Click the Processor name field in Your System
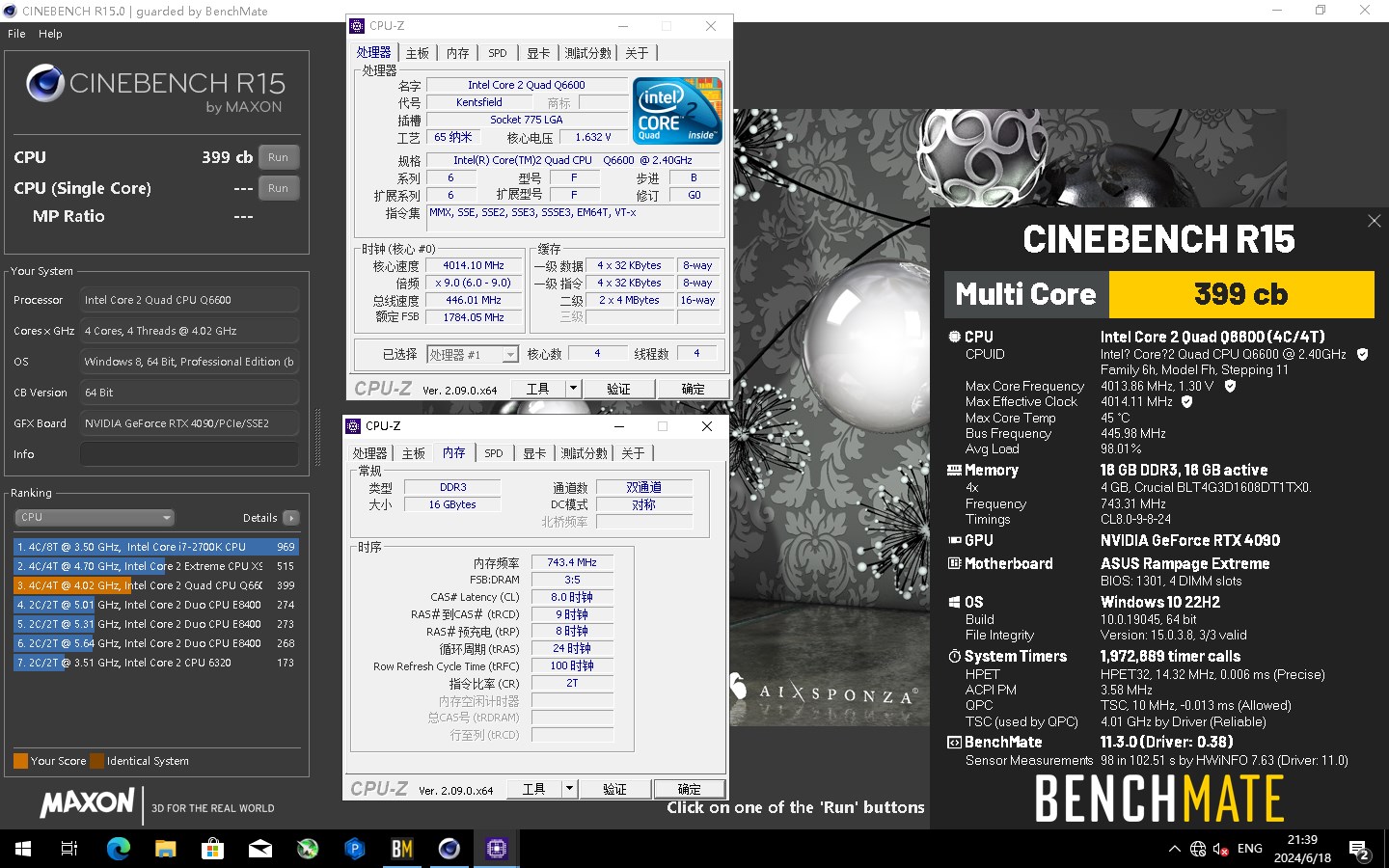1389x868 pixels. click(189, 300)
